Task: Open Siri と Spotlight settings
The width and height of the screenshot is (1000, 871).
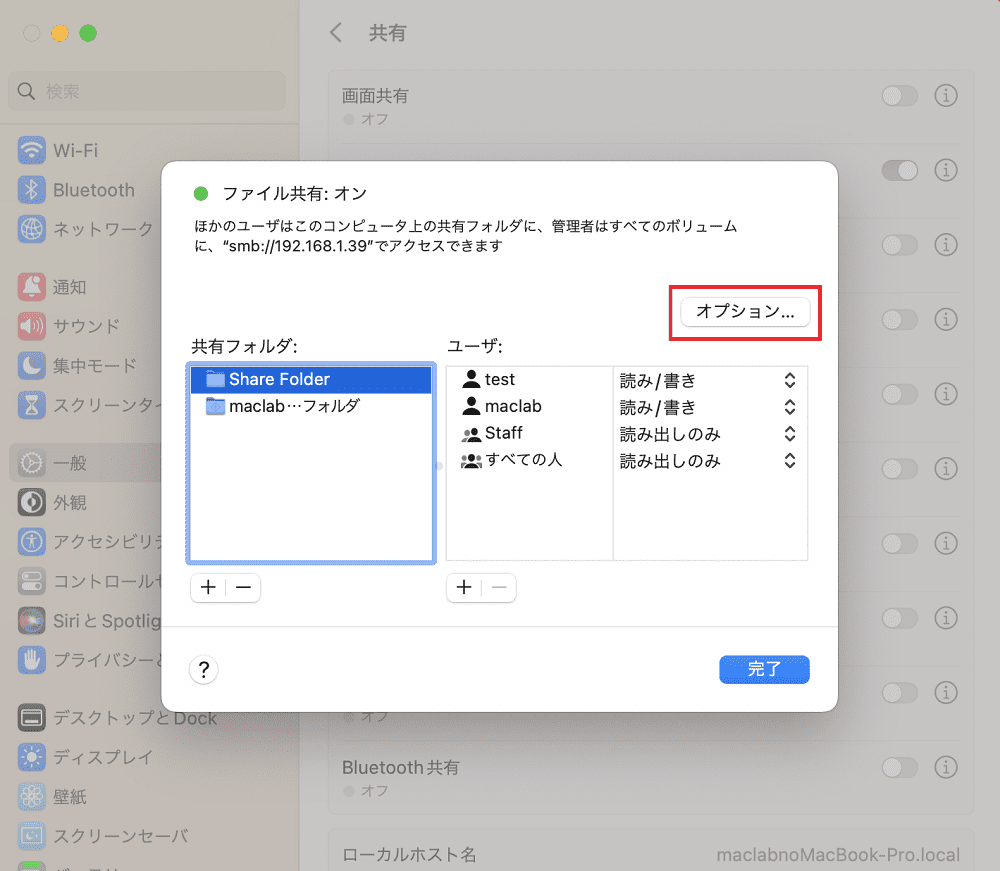Action: 89,620
